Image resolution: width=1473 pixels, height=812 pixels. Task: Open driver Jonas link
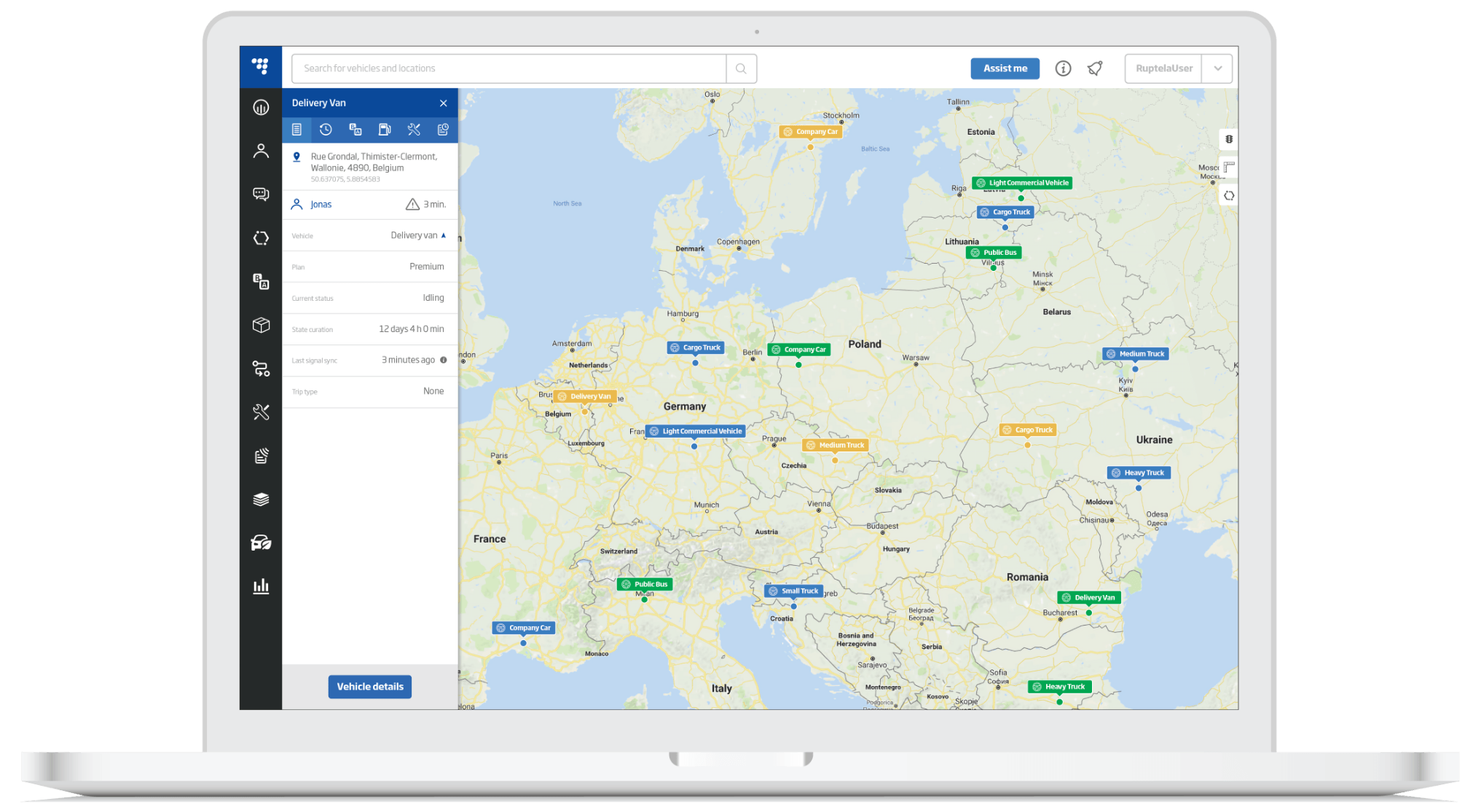321,205
